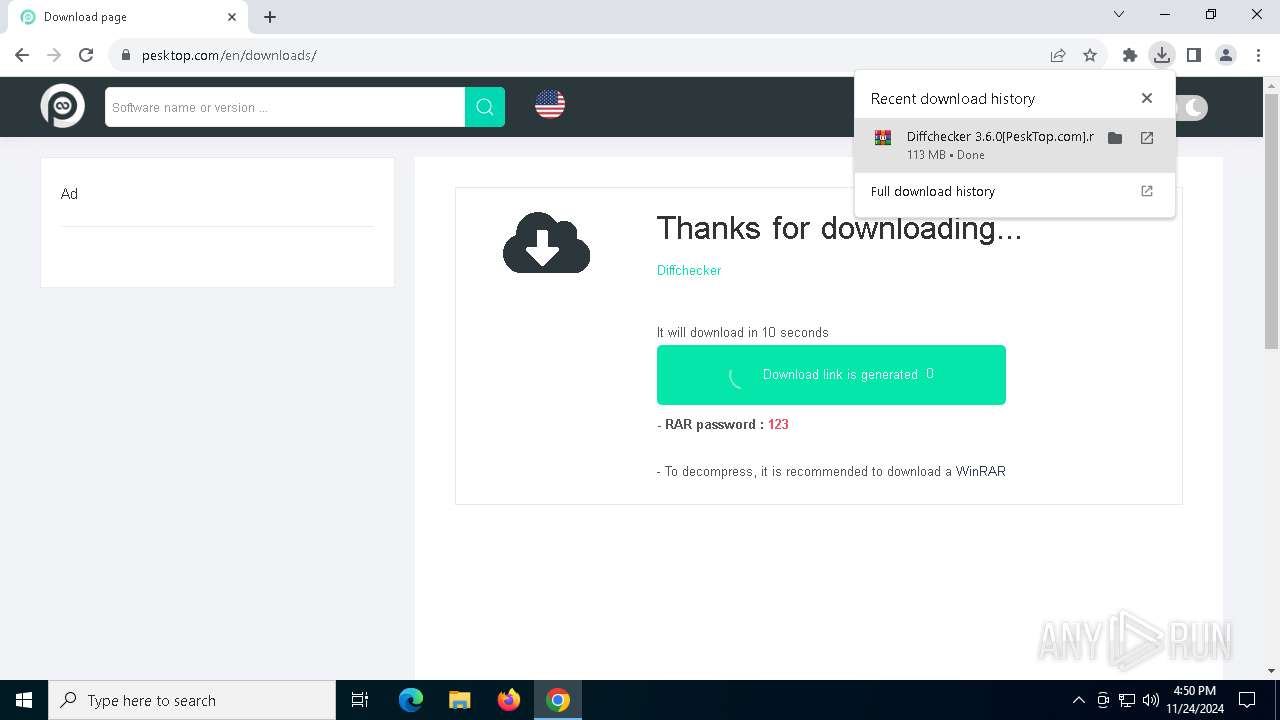Go back to the previous page
The image size is (1280, 720).
22,55
